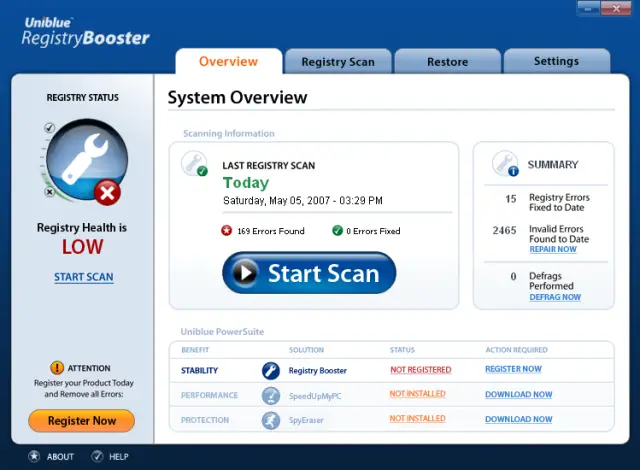The height and width of the screenshot is (470, 640).
Task: Click the Summary info wrench icon
Action: click(505, 164)
